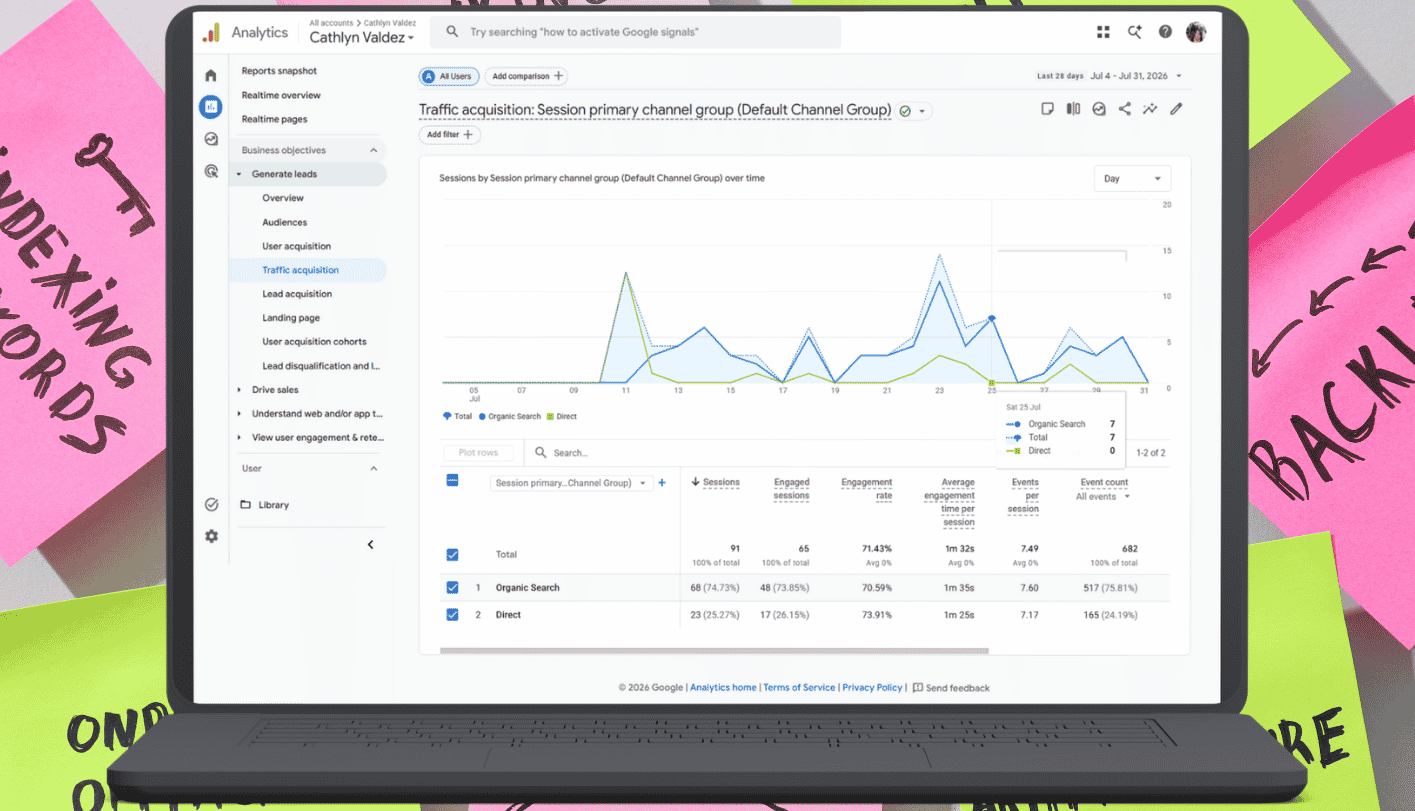Toggle the Organic Search series in chart legend
Image resolution: width=1415 pixels, height=811 pixels.
[x=510, y=416]
